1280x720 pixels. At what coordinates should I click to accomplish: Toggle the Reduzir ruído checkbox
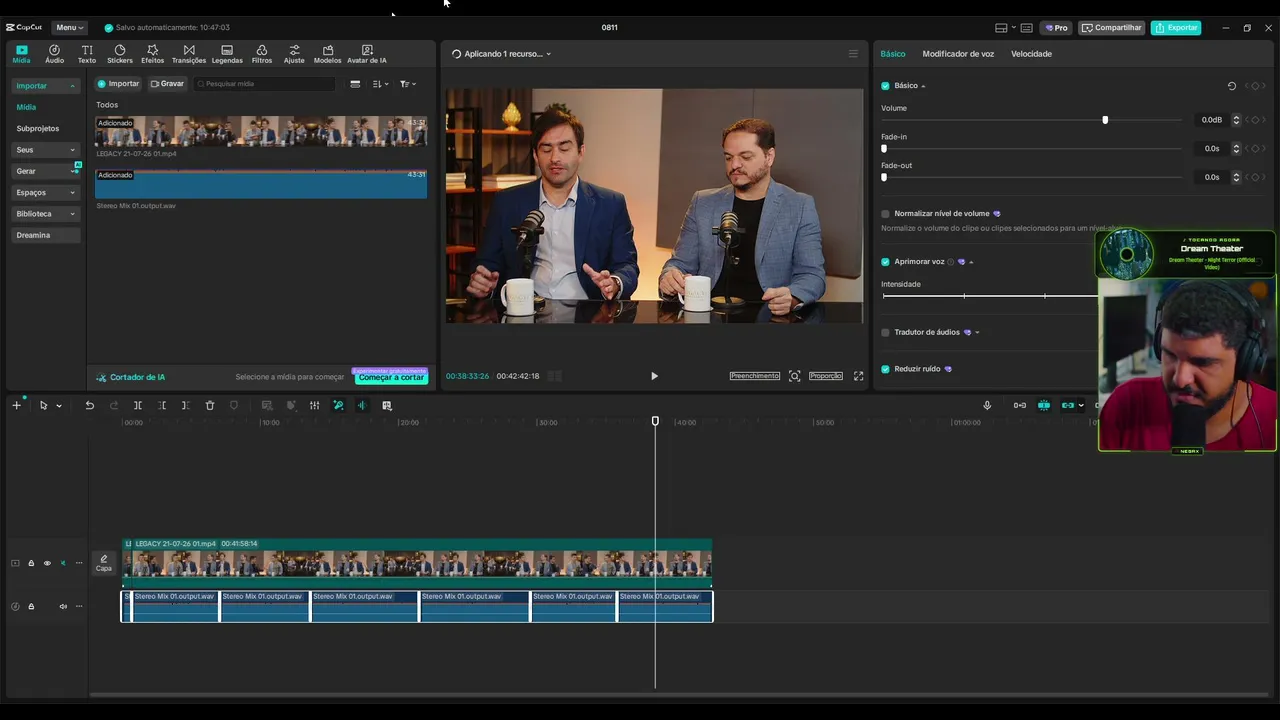click(885, 369)
